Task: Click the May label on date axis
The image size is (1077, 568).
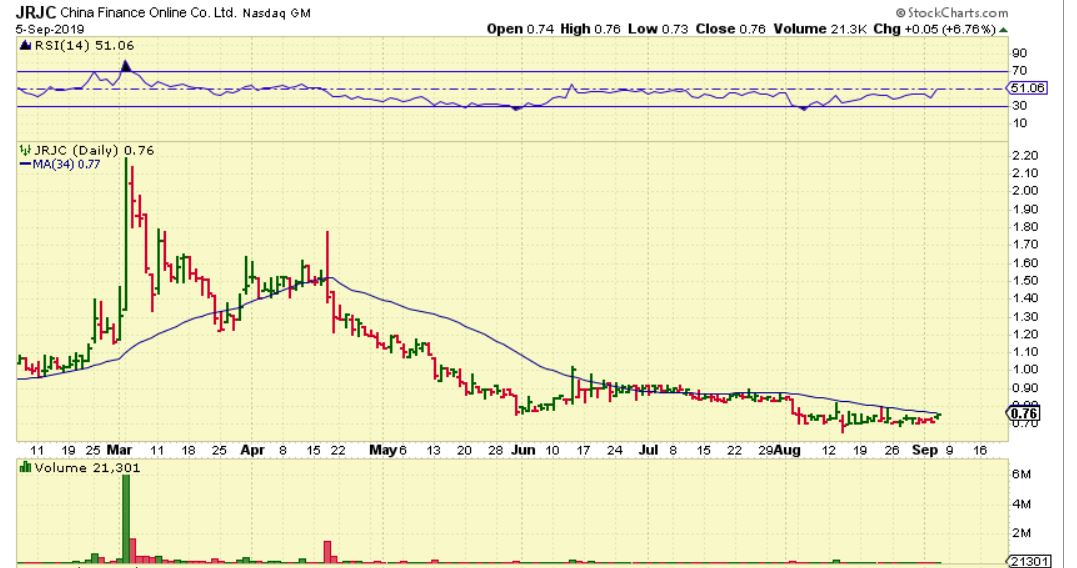Action: pyautogui.click(x=383, y=451)
